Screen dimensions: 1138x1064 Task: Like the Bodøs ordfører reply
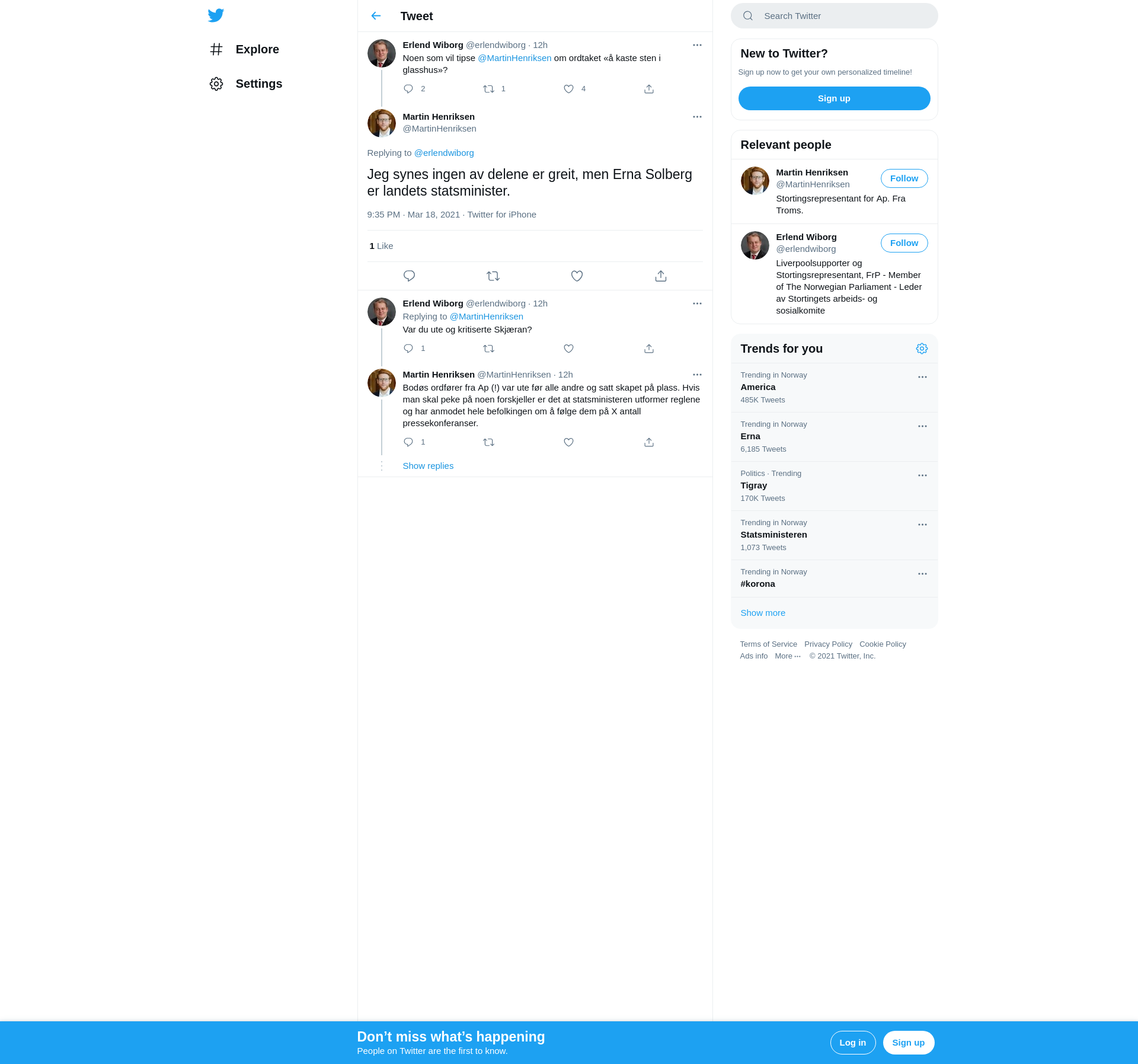tap(568, 442)
